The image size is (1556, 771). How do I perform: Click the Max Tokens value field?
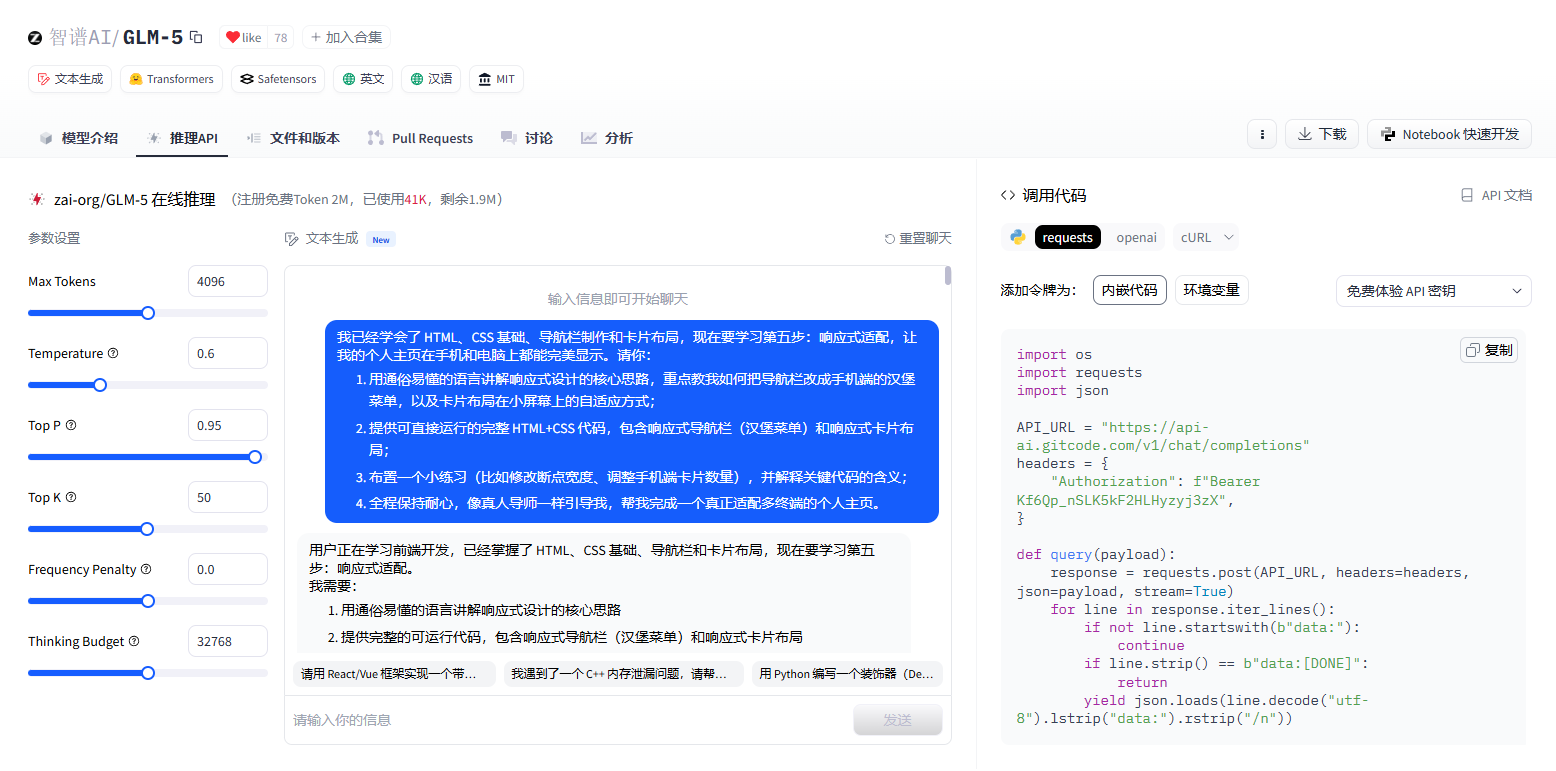point(228,281)
